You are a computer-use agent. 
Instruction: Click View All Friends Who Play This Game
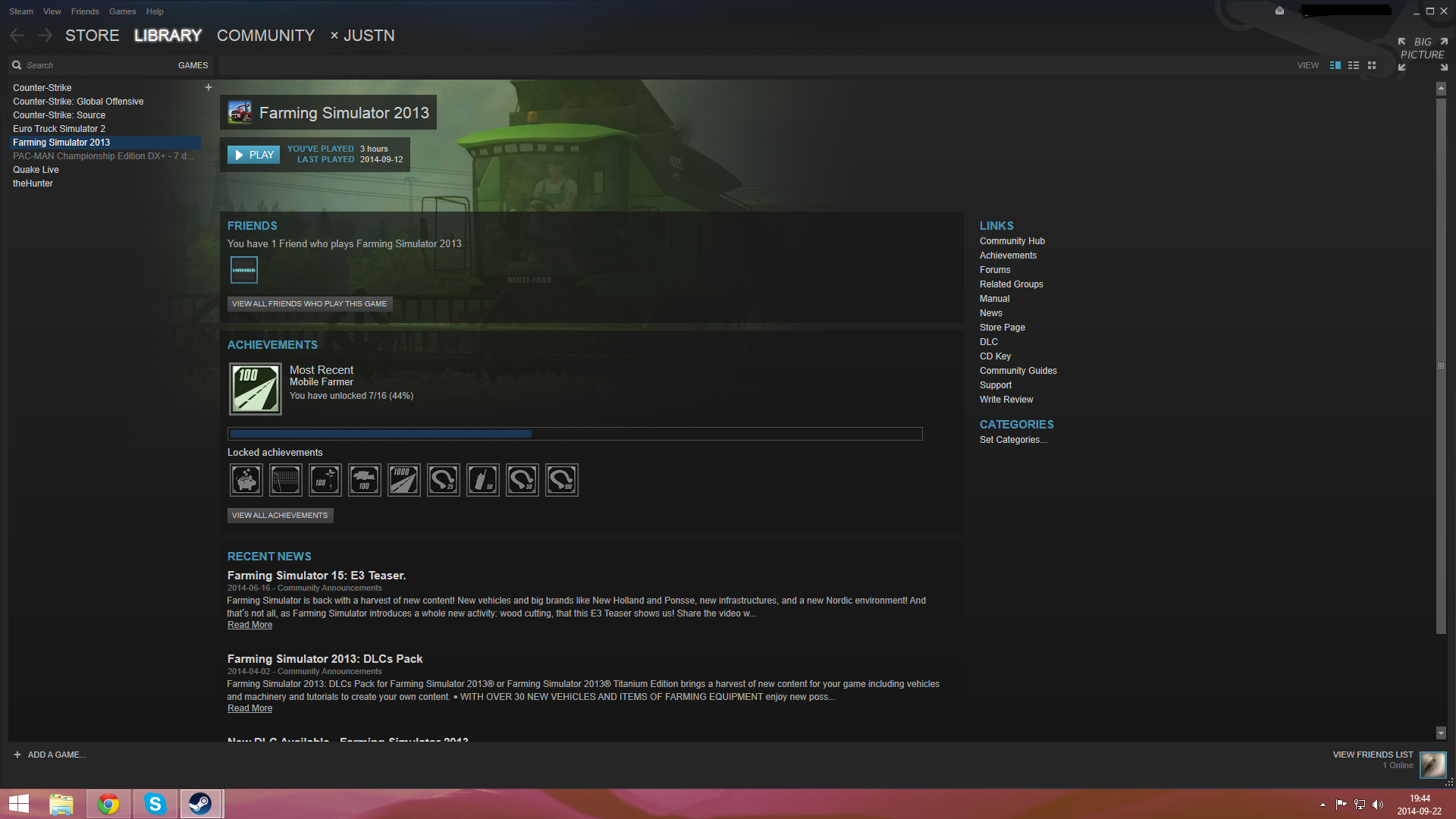(309, 304)
